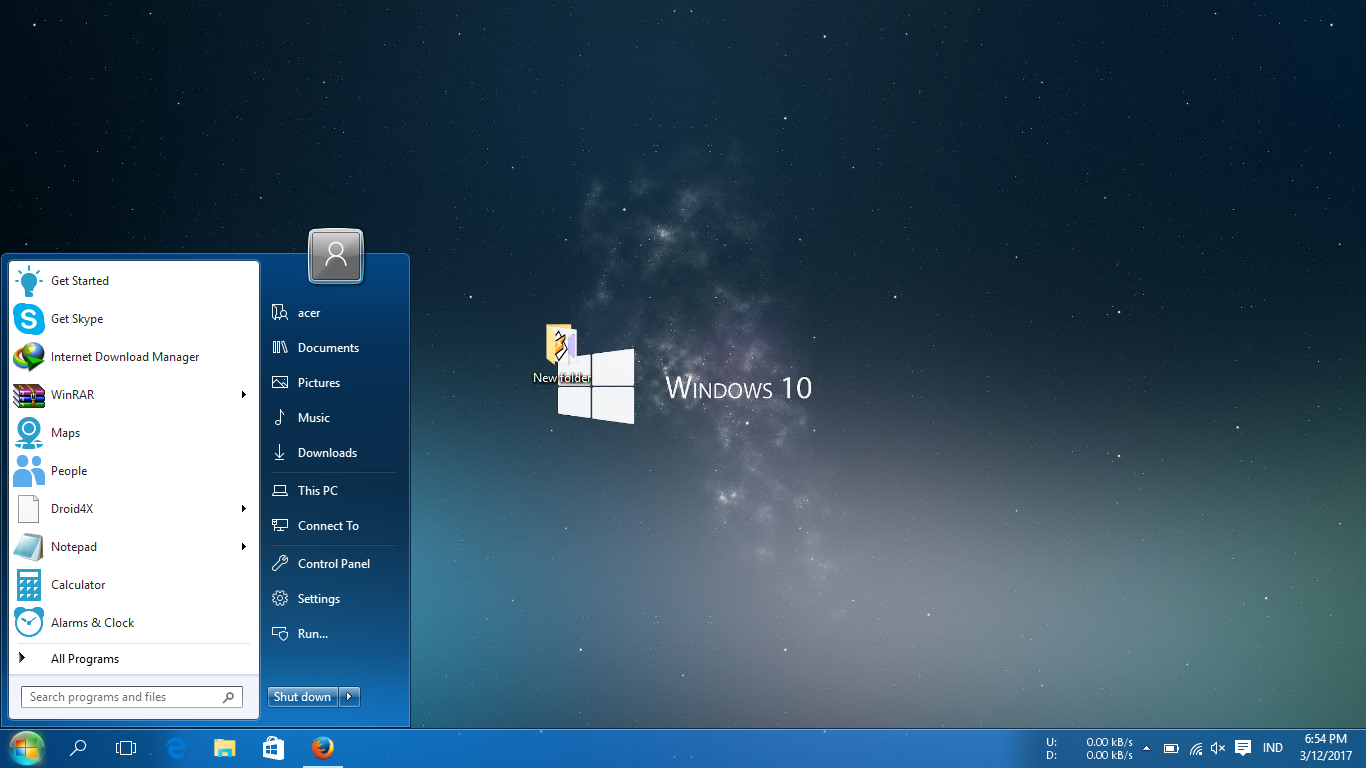Show All Programs list
The image size is (1366, 768).
134,659
